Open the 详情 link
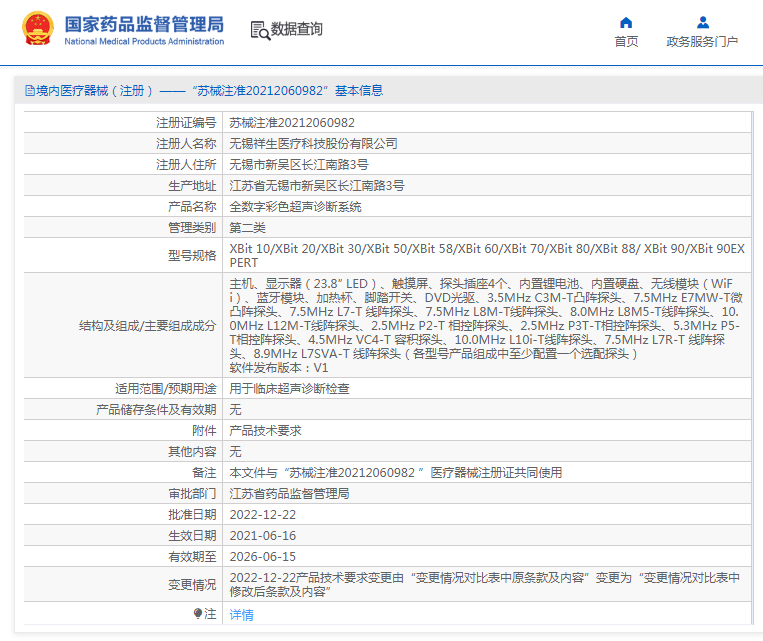Viewport: 763px width, 641px height. (241, 615)
